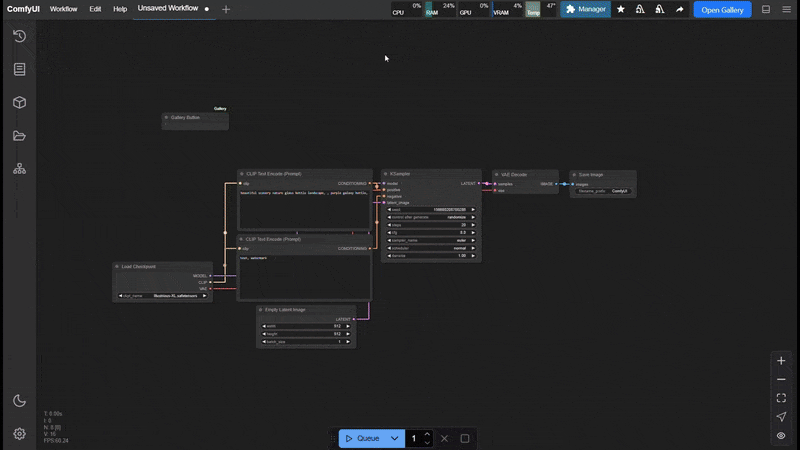This screenshot has width=800, height=450.
Task: Click the ComfyUI logo
Action: [23, 9]
